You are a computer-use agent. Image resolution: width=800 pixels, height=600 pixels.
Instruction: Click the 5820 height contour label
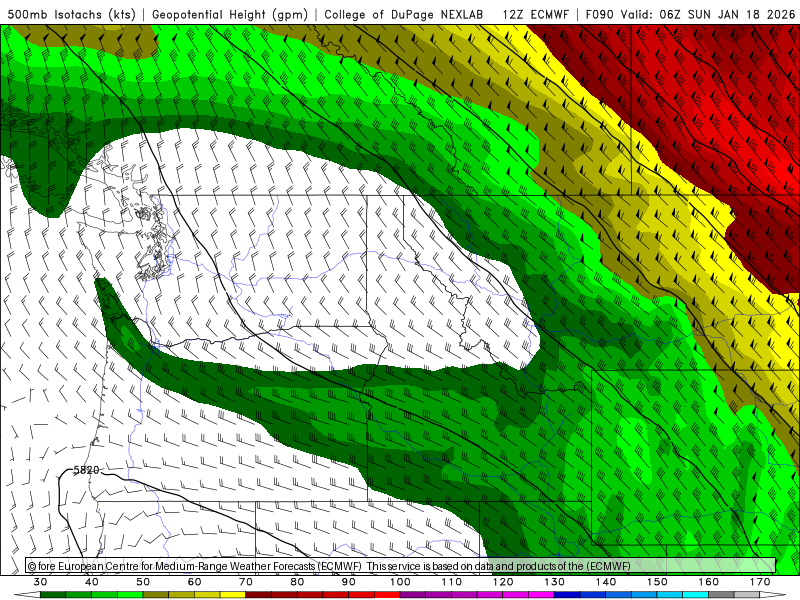click(86, 470)
